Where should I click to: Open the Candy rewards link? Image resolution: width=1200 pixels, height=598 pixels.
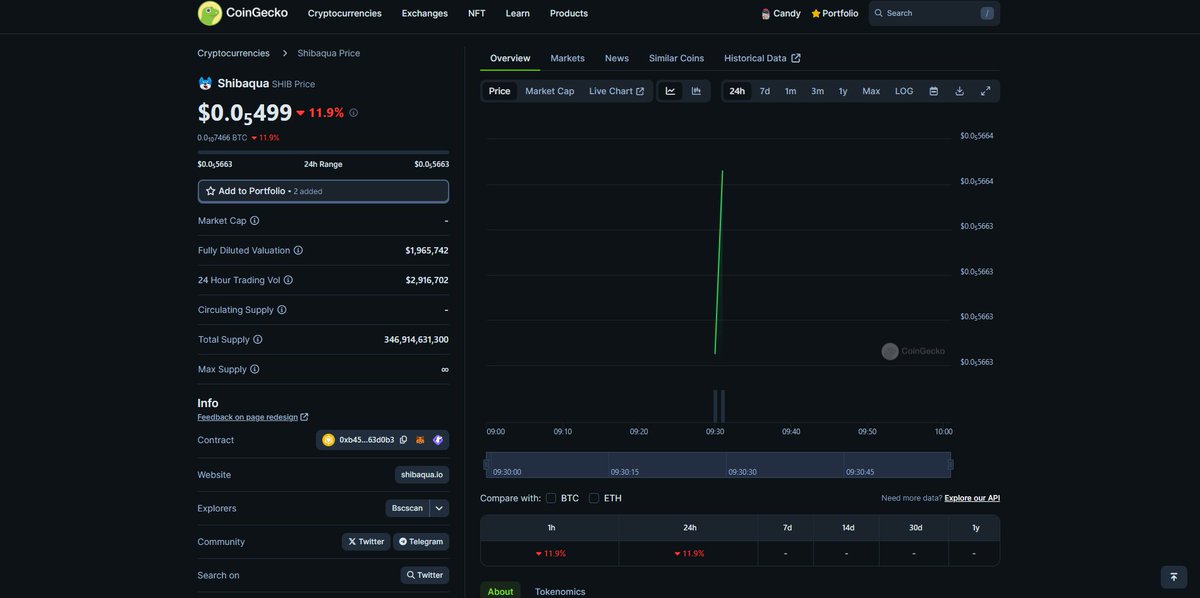pos(781,13)
